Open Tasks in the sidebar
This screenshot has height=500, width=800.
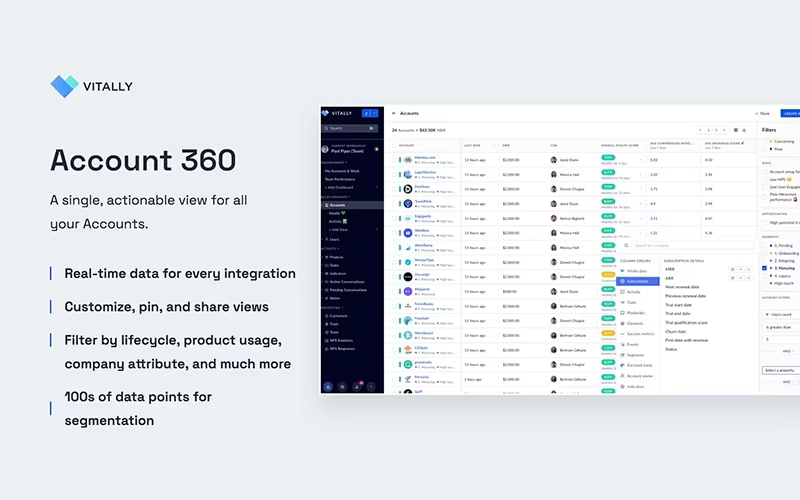pos(332,265)
